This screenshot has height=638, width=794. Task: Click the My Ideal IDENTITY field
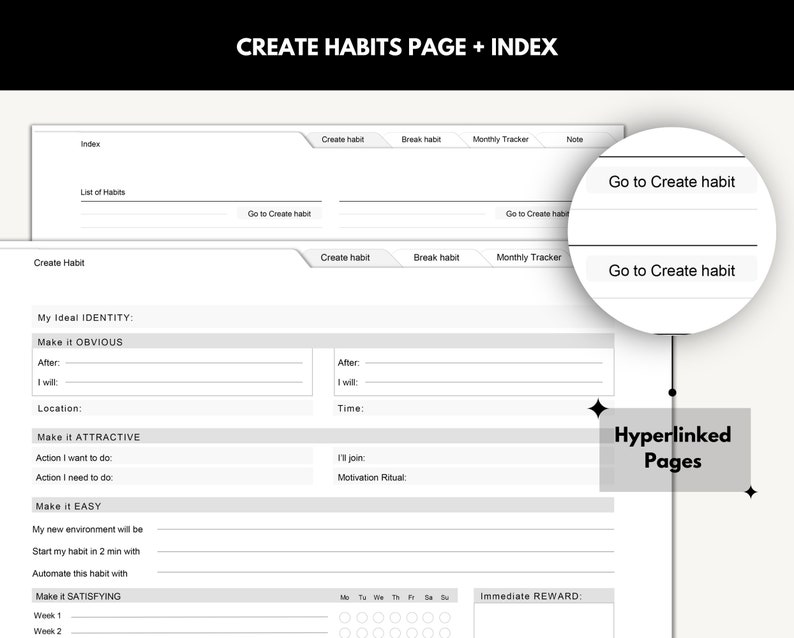point(323,317)
